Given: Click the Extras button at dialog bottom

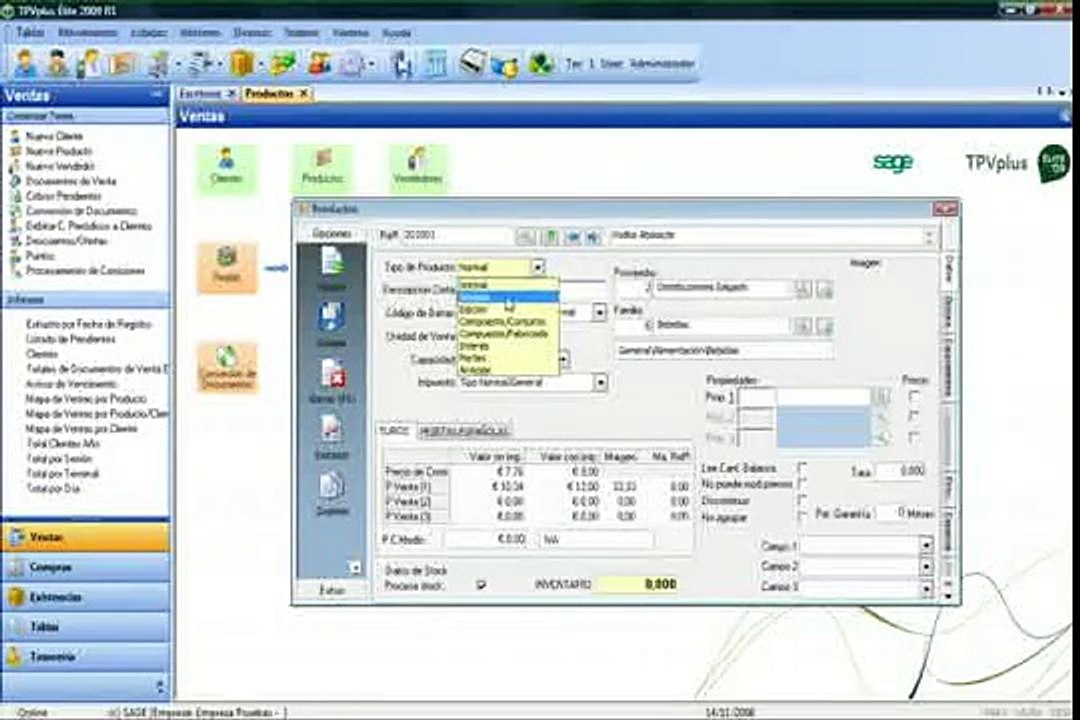Looking at the screenshot, I should [x=332, y=590].
